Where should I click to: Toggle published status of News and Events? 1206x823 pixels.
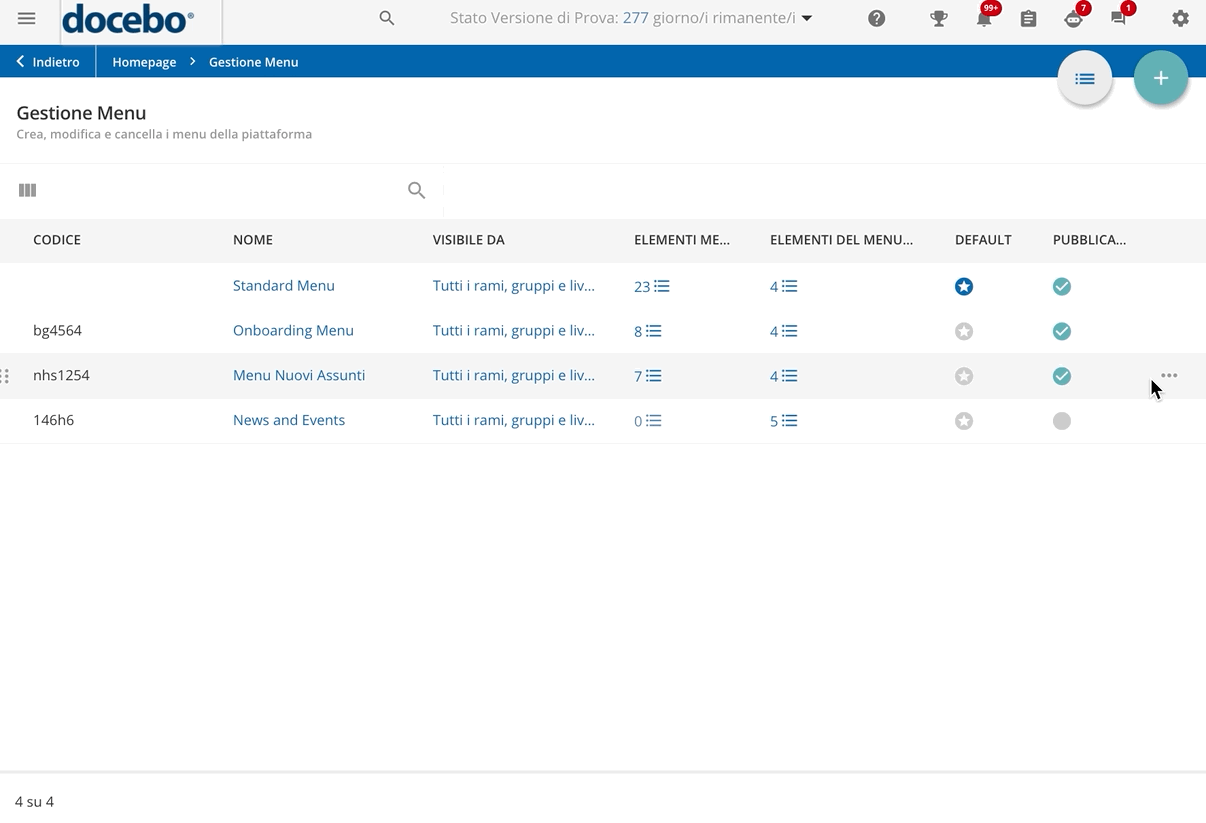click(1062, 421)
